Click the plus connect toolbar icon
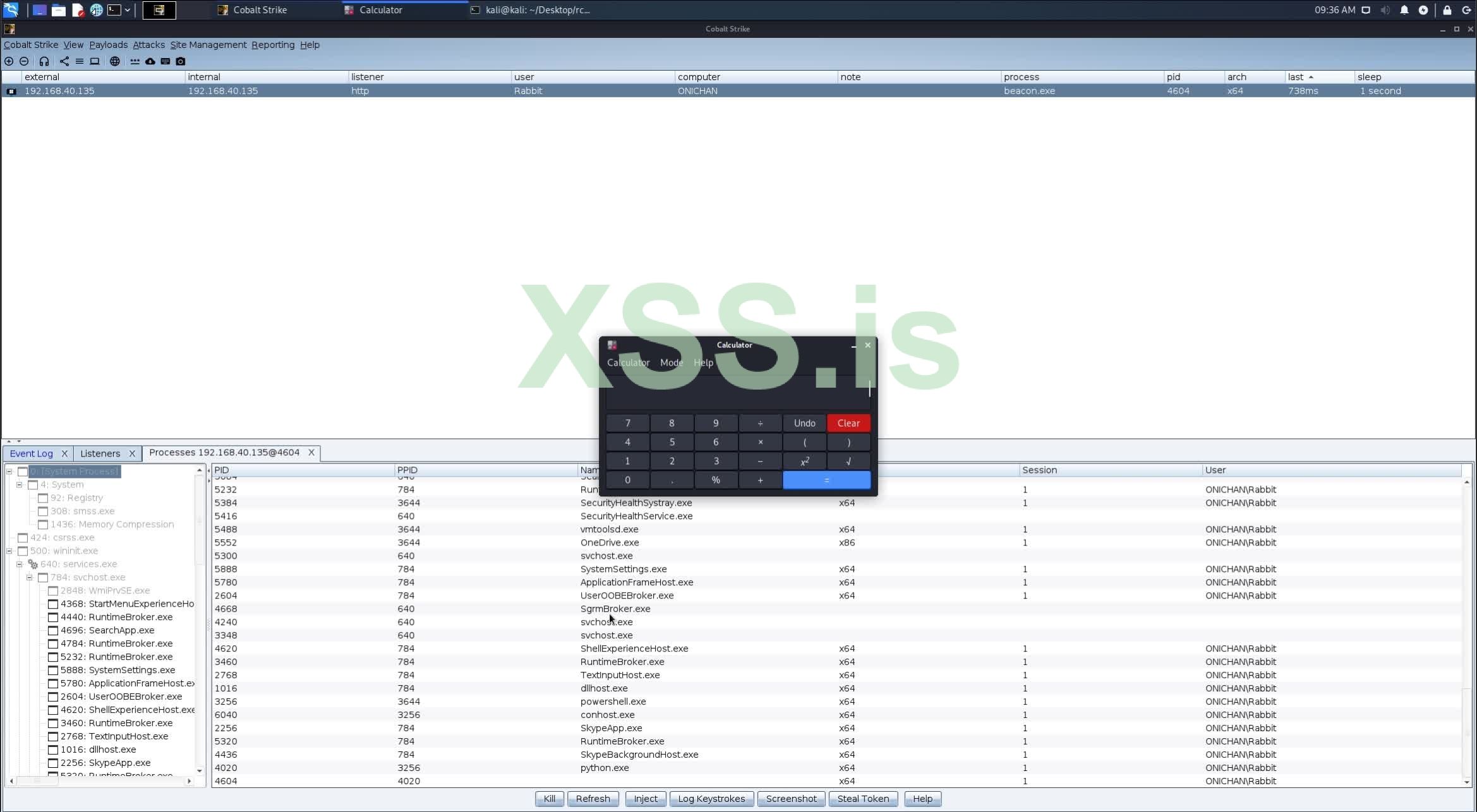Screen dimensions: 1477x812 [9, 61]
